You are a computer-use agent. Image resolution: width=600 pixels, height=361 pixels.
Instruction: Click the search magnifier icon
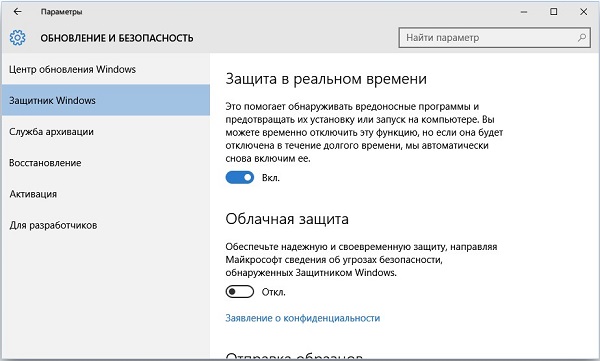click(x=582, y=38)
